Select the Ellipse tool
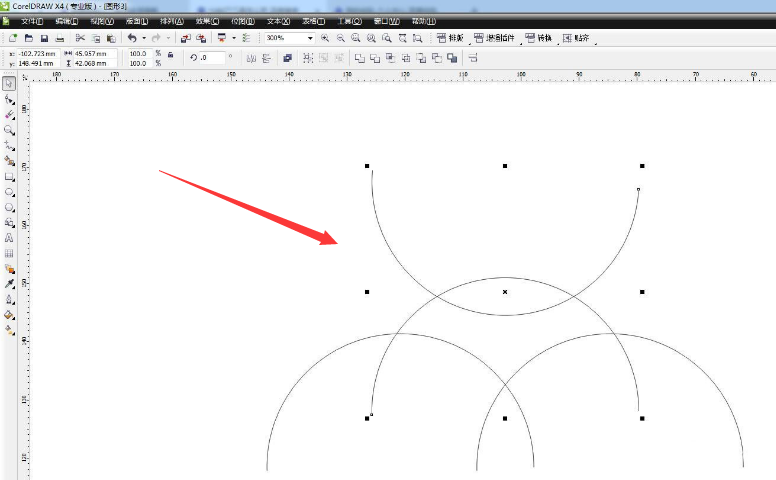Viewport: 776px width, 480px height. 9,191
